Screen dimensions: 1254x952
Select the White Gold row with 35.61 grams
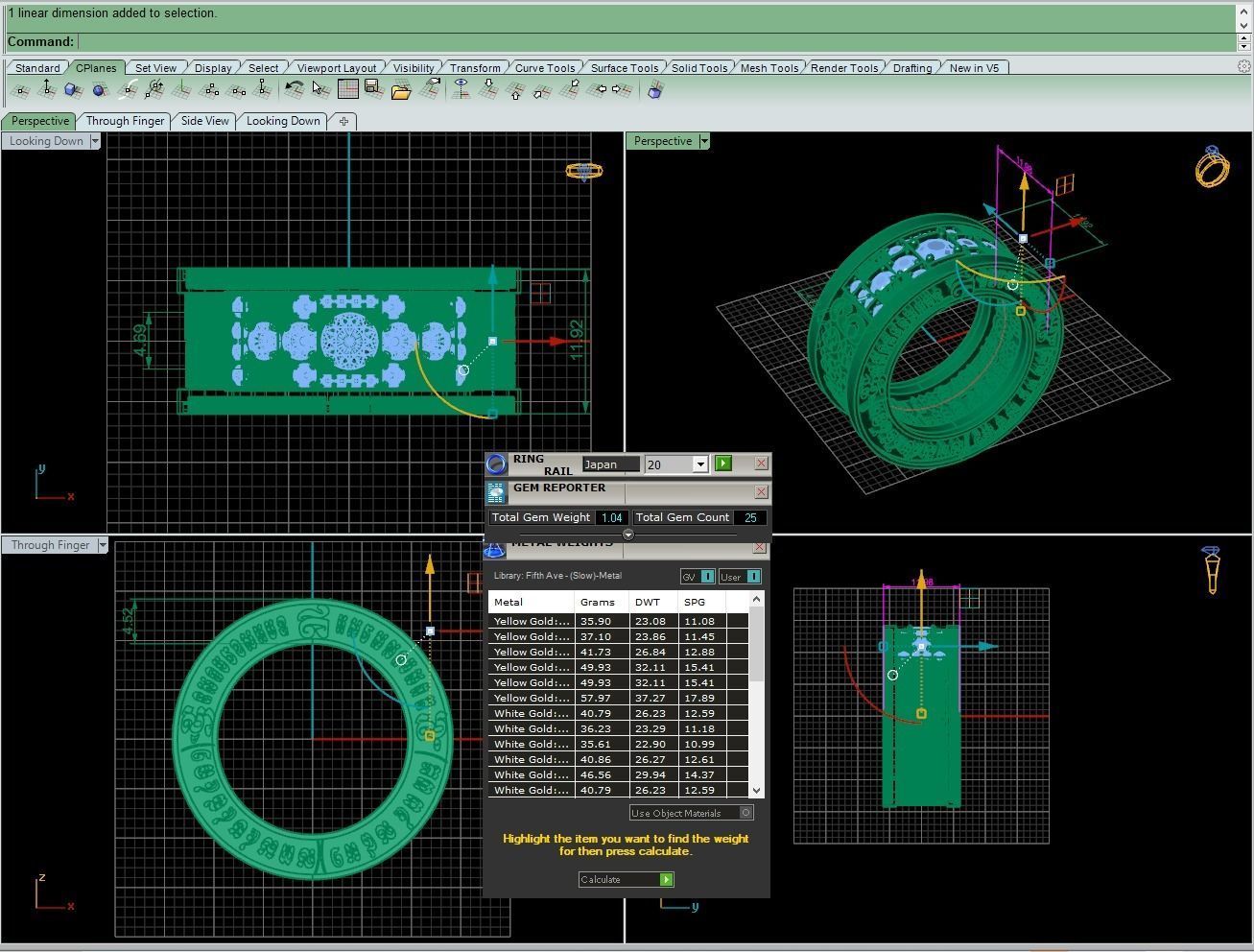[x=618, y=744]
